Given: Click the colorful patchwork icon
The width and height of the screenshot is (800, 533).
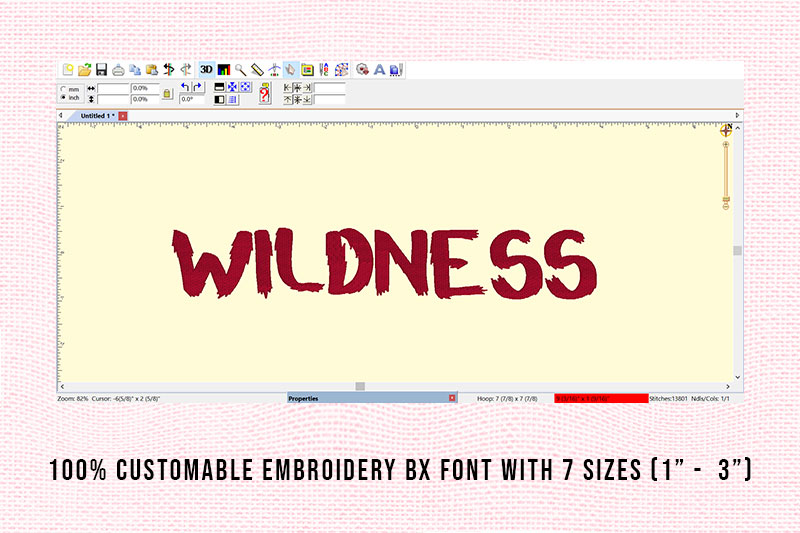Looking at the screenshot, I should (341, 70).
